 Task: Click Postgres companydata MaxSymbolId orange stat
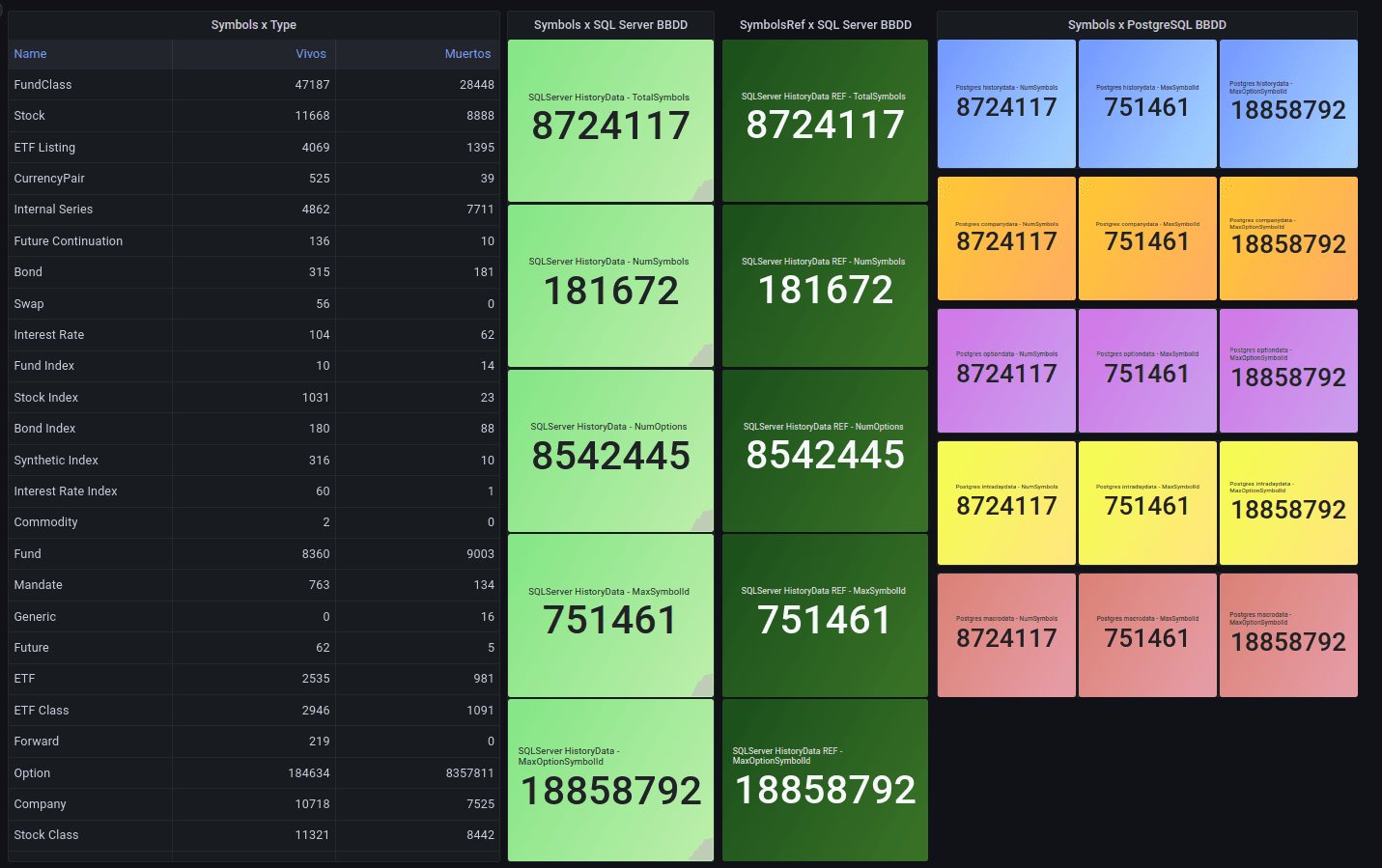pyautogui.click(x=1147, y=238)
